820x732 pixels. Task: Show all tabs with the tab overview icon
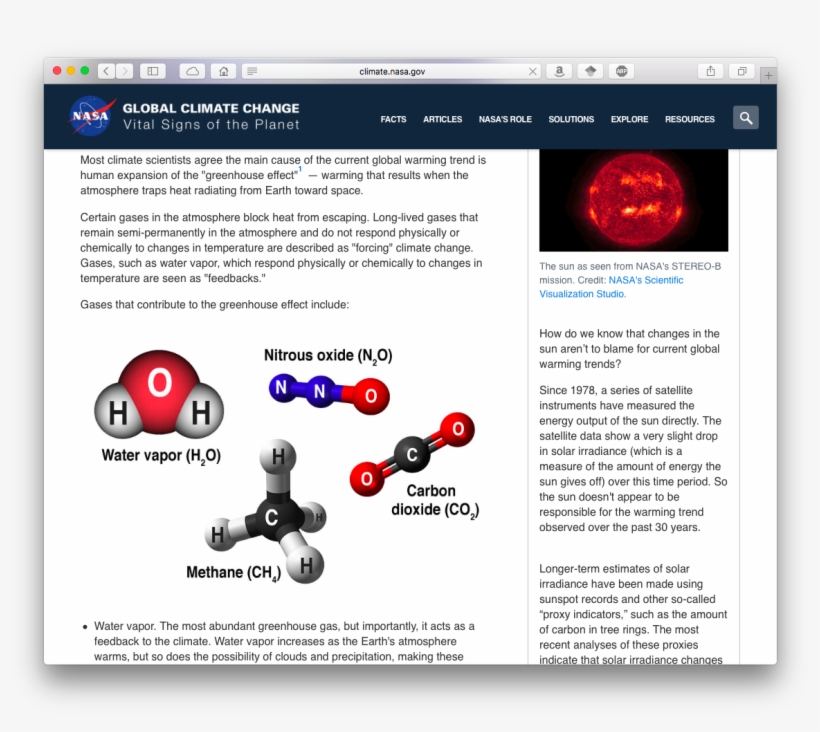pos(741,71)
